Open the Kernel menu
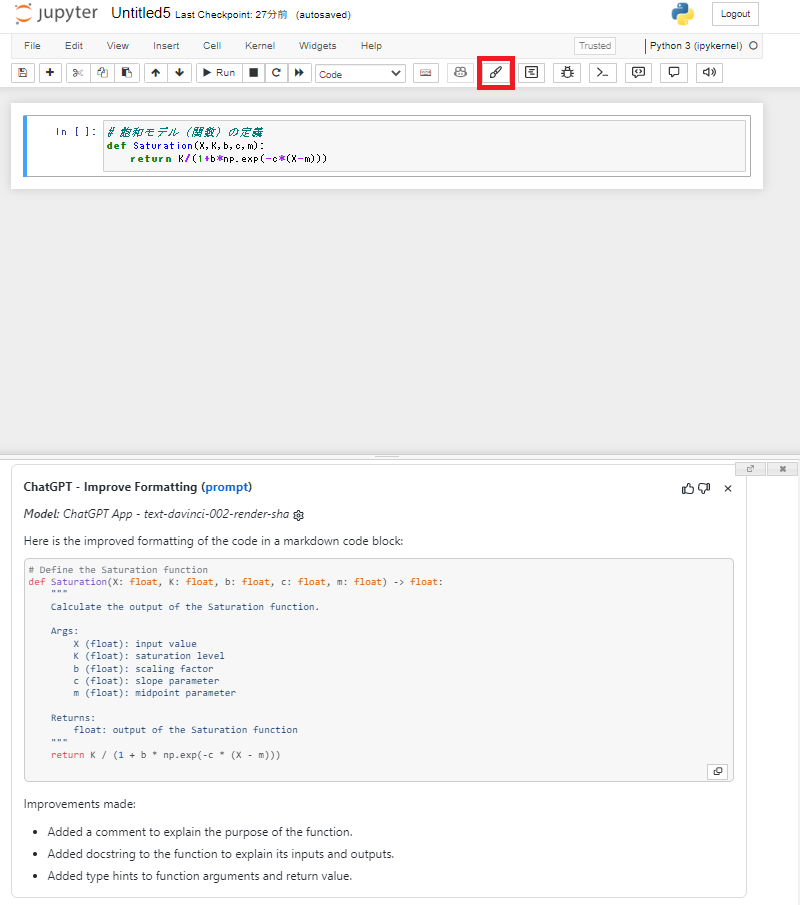The image size is (800, 905). 259,46
